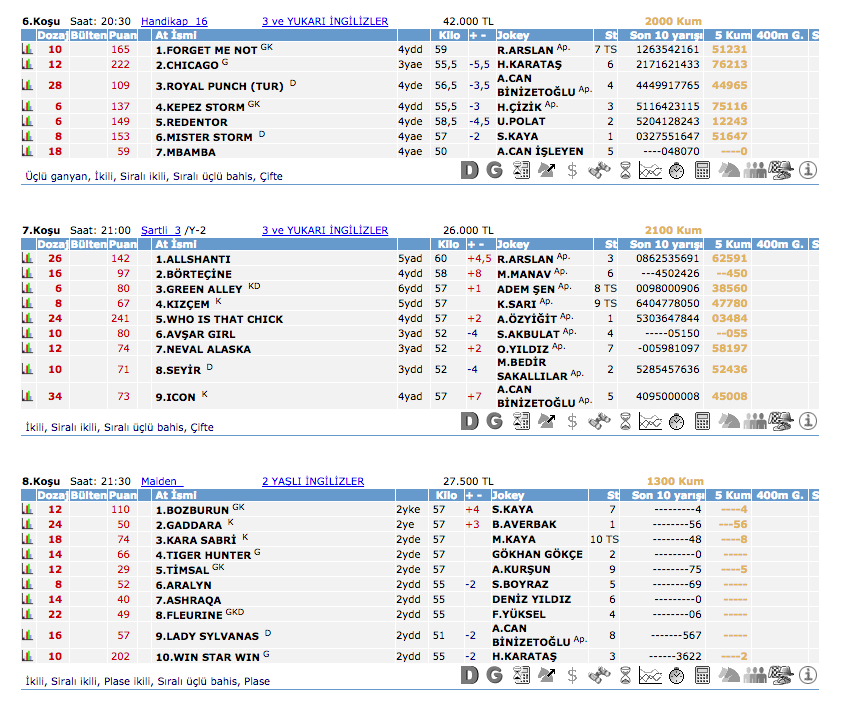The image size is (846, 711).
Task: Click the horse heads icon in race 6
Action: (729, 171)
